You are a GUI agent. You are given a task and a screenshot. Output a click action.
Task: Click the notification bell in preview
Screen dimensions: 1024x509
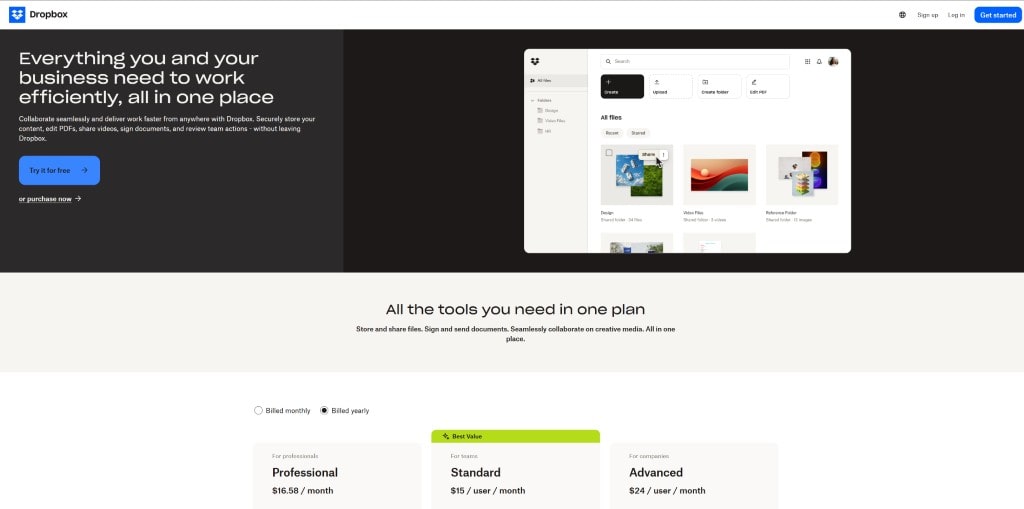click(819, 61)
